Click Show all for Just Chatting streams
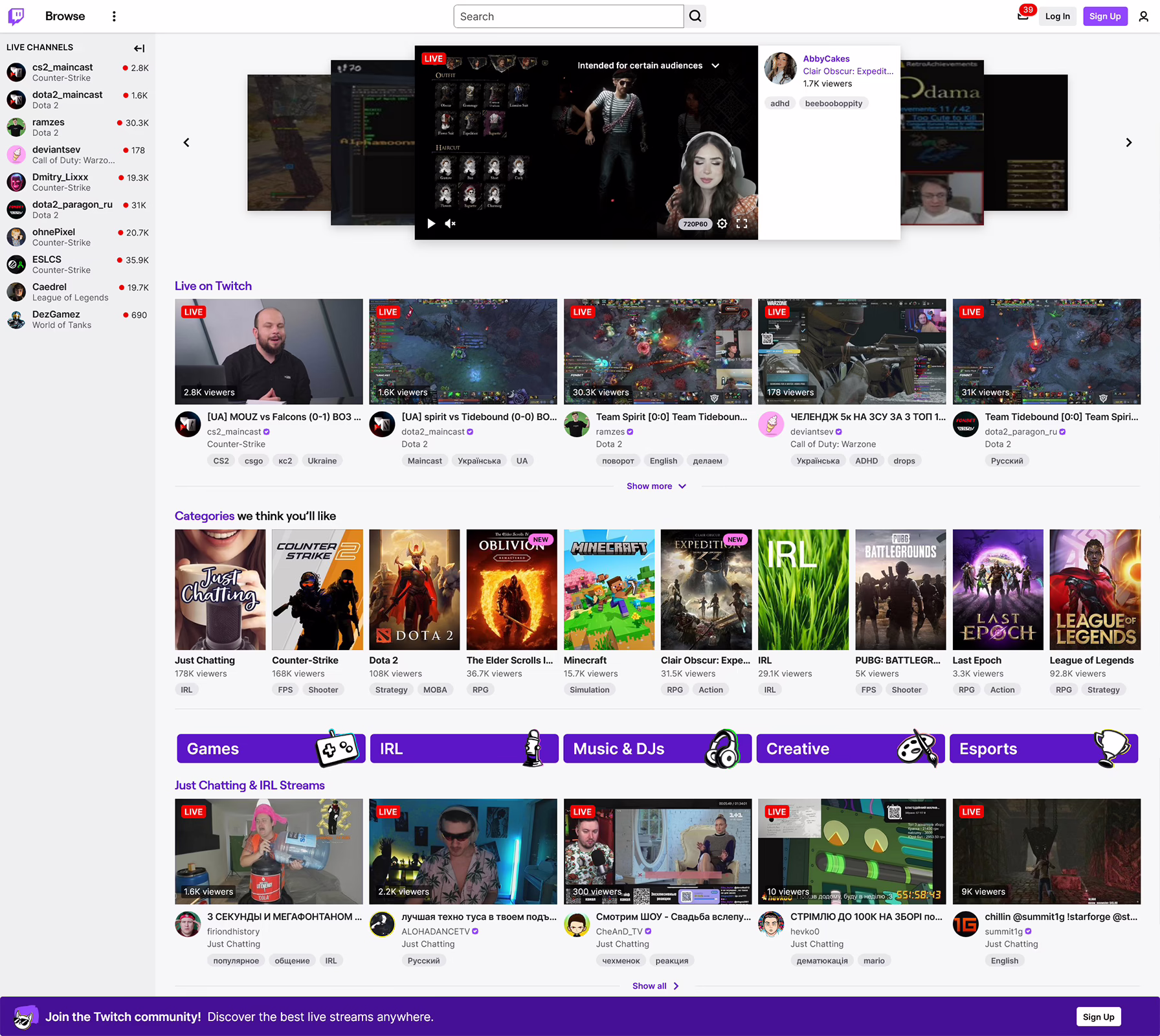Image resolution: width=1160 pixels, height=1036 pixels. coord(656,986)
